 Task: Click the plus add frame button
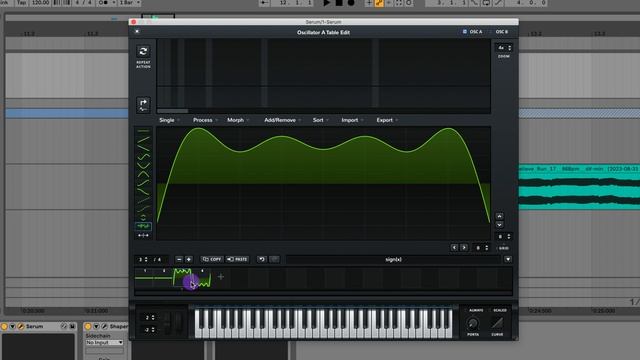pos(189,259)
